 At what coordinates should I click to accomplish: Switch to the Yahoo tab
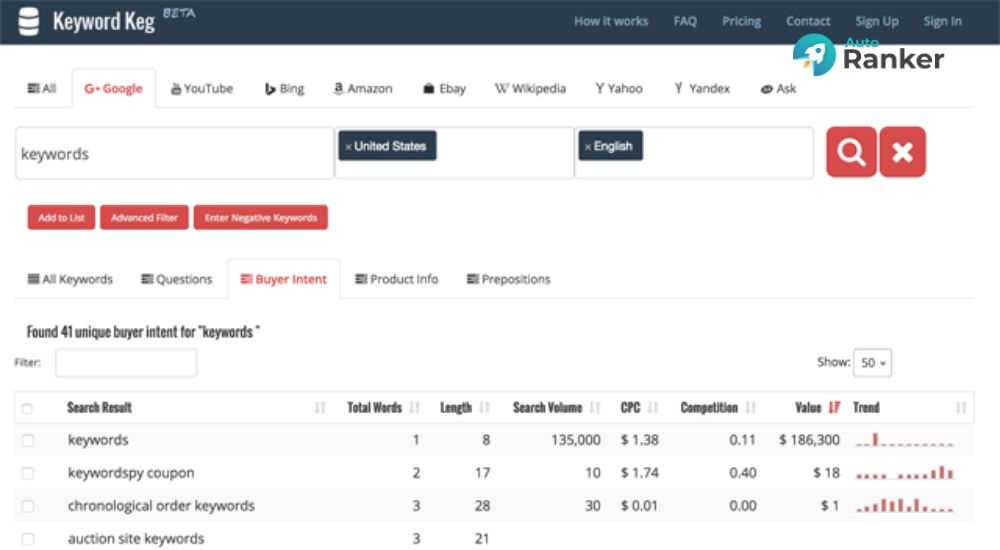pos(619,89)
